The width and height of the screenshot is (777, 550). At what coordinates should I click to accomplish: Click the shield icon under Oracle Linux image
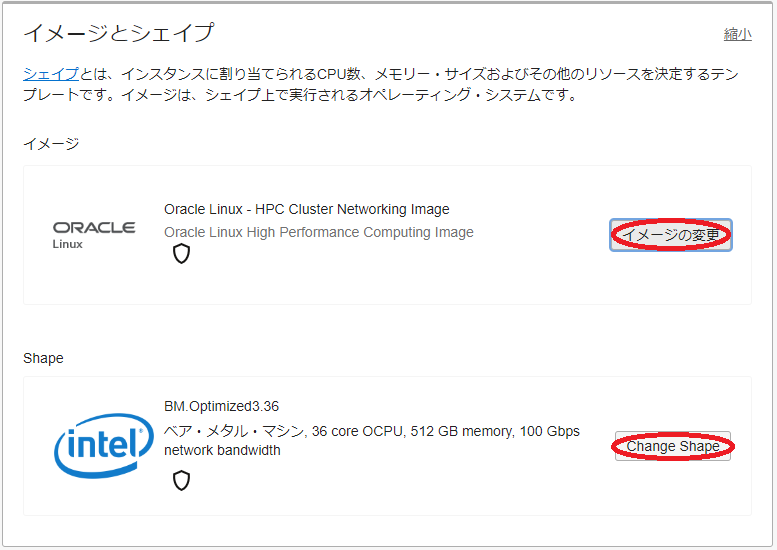[x=181, y=254]
